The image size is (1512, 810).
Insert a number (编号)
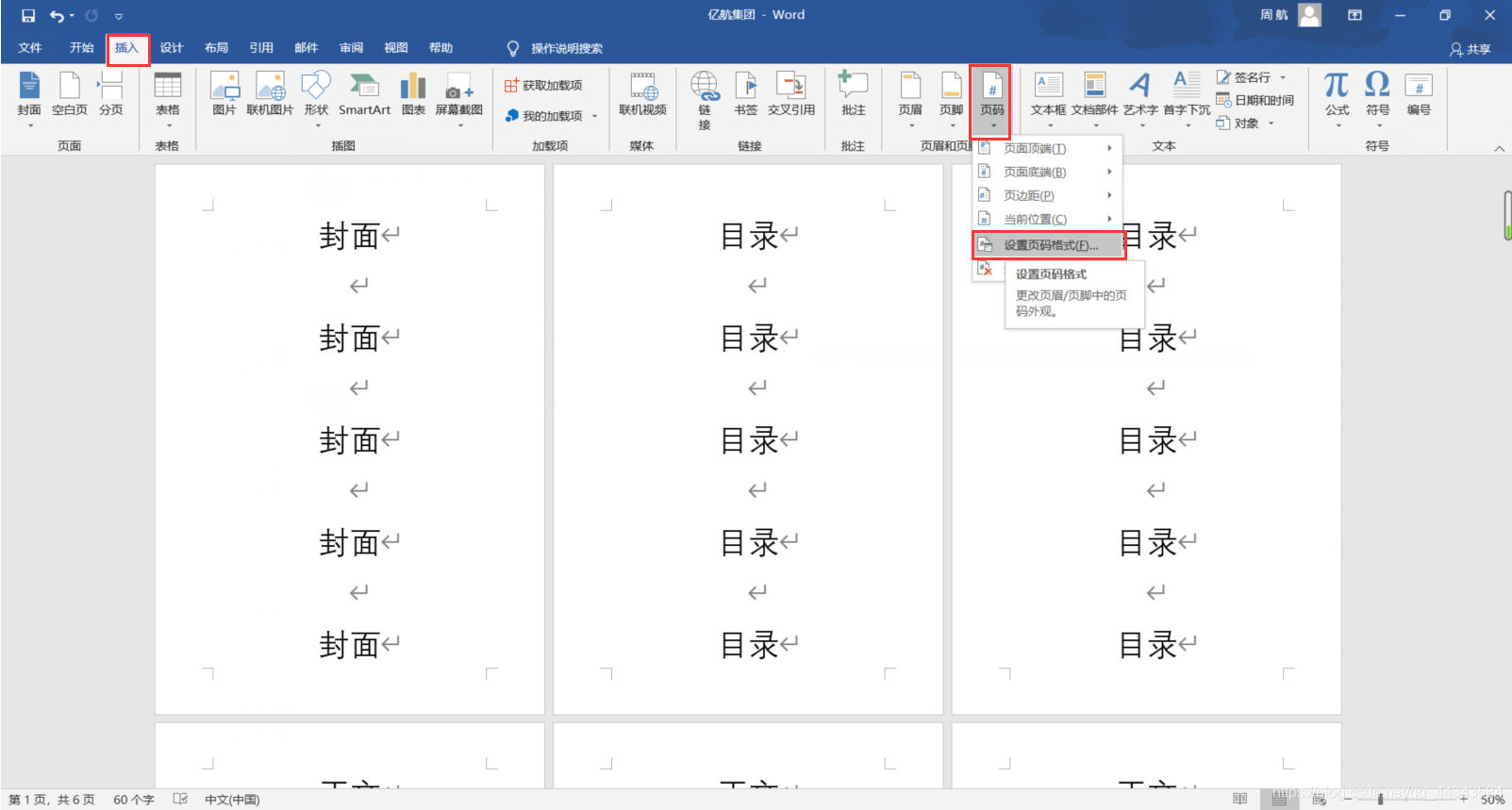pyautogui.click(x=1419, y=94)
